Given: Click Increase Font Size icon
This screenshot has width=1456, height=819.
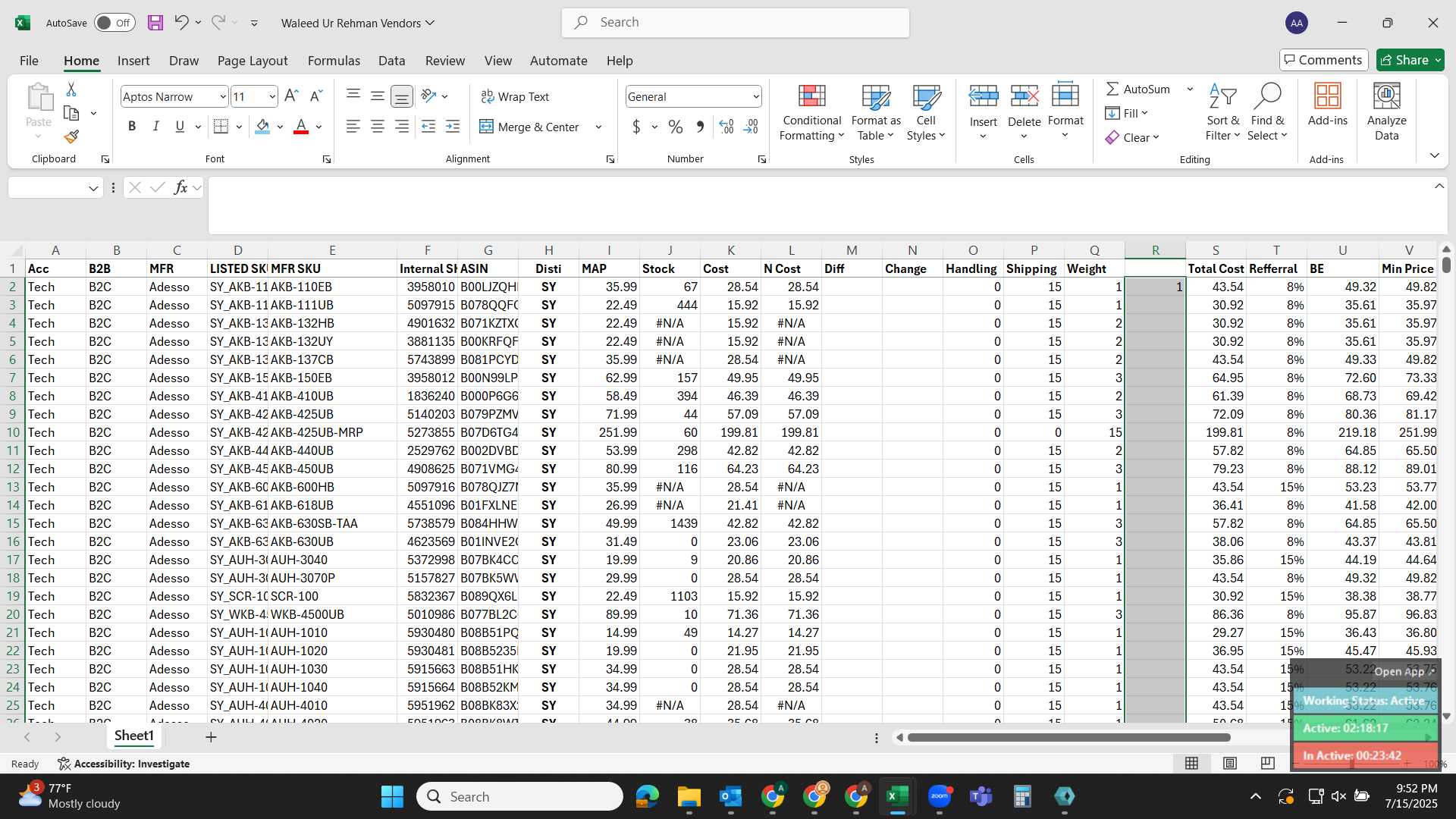Looking at the screenshot, I should (x=291, y=96).
